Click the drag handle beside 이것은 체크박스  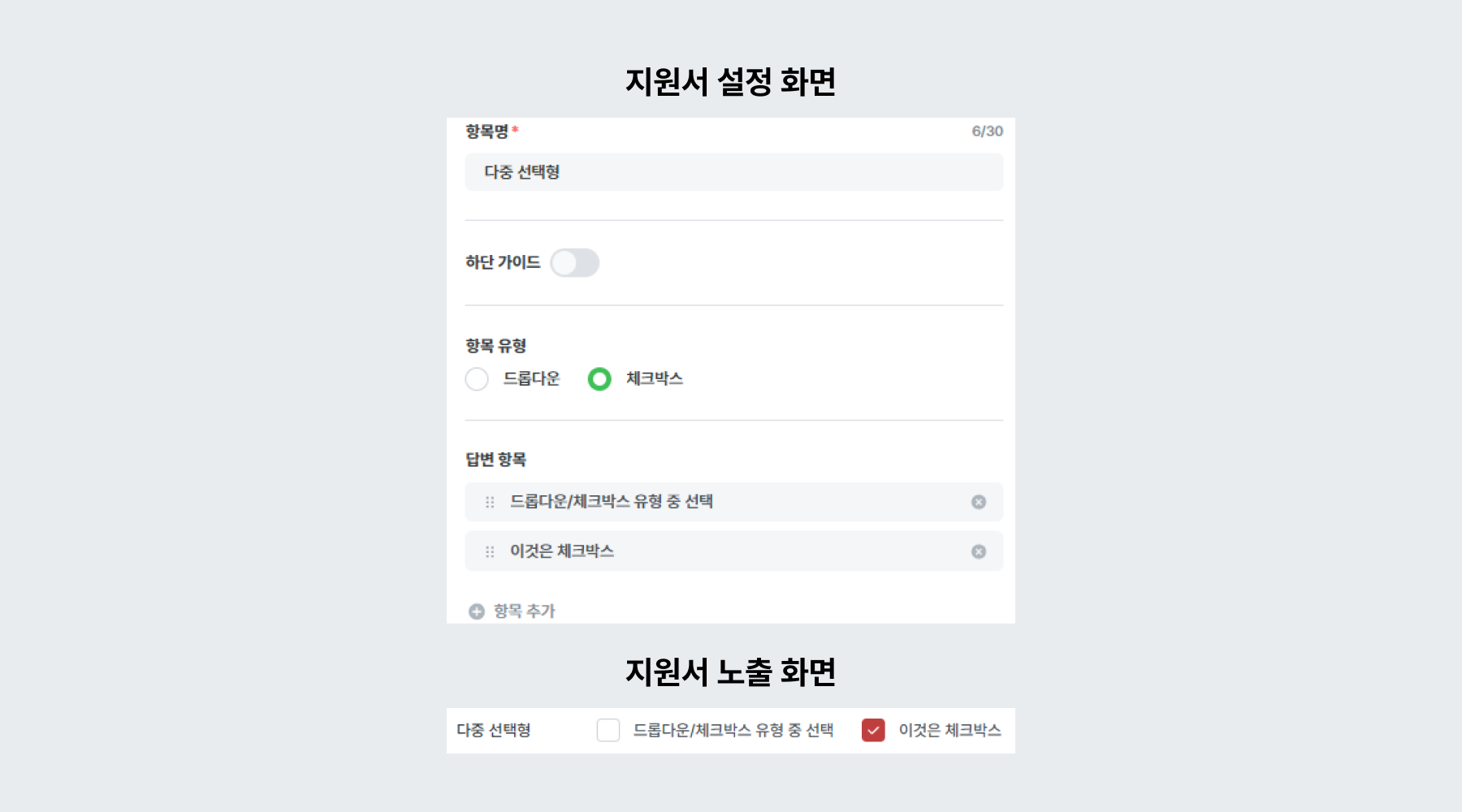point(489,551)
